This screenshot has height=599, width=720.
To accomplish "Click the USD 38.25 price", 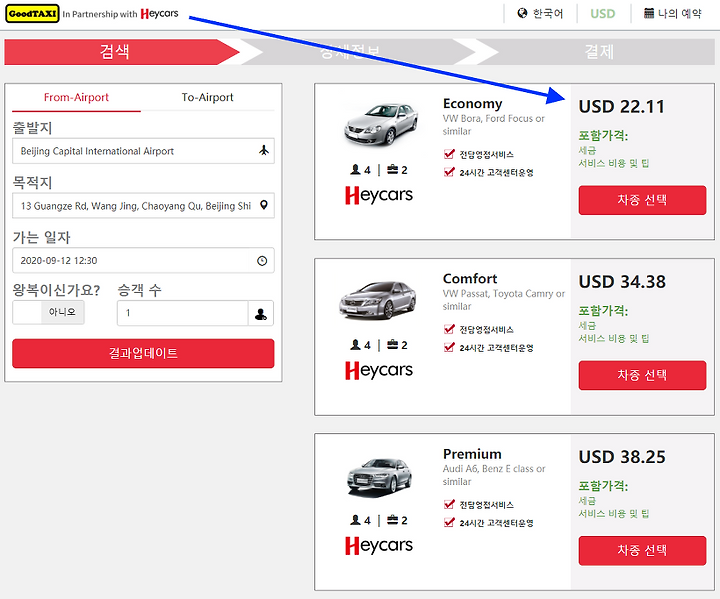I will (622, 458).
